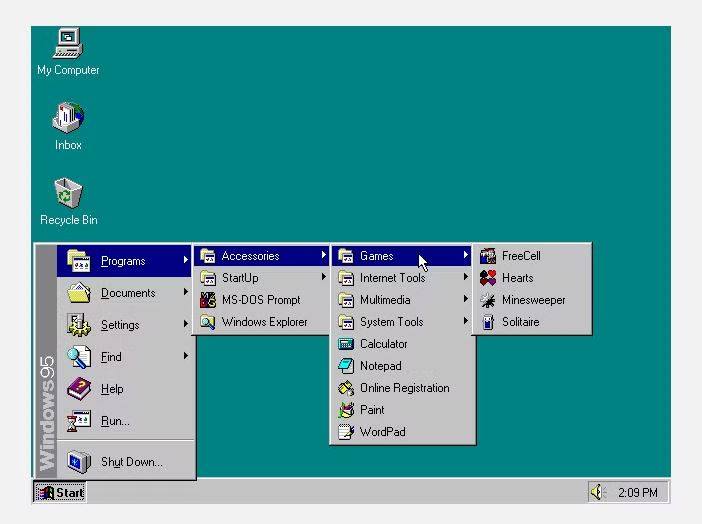Expand StartUp submenu arrow
The width and height of the screenshot is (702, 524).
coord(323,277)
